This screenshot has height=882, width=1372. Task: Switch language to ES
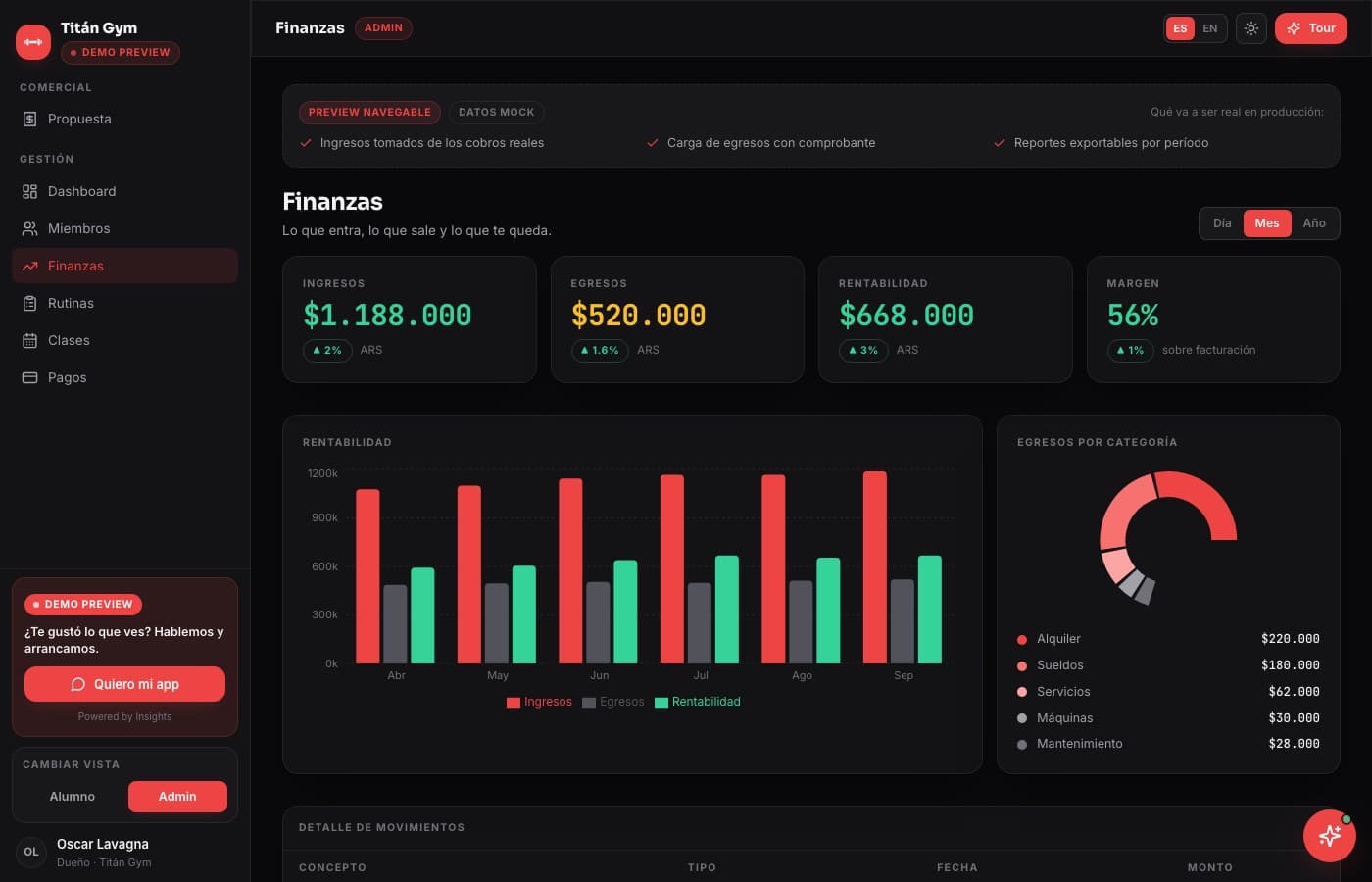pos(1180,28)
